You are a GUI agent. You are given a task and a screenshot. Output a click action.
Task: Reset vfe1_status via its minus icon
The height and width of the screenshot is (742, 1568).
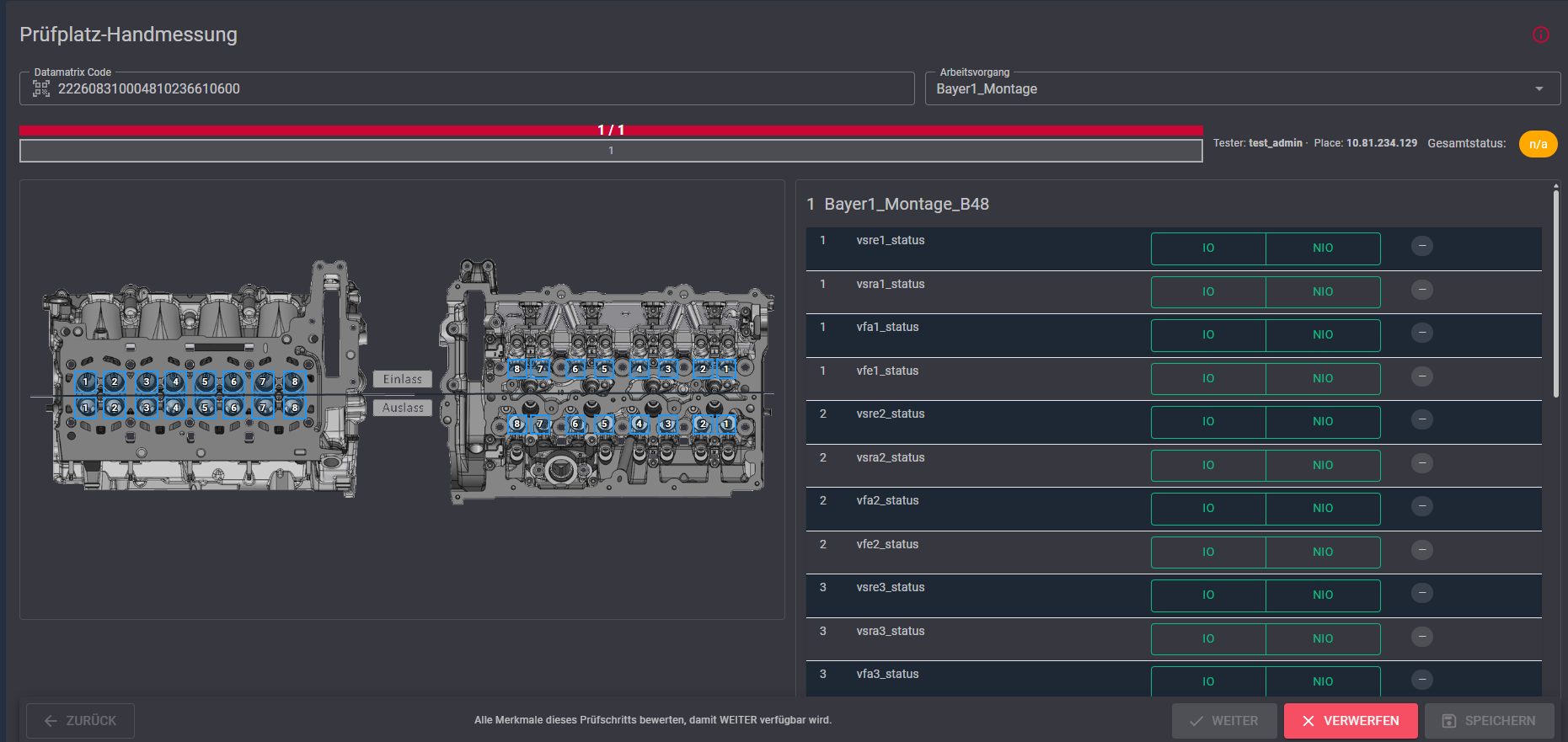coord(1421,376)
